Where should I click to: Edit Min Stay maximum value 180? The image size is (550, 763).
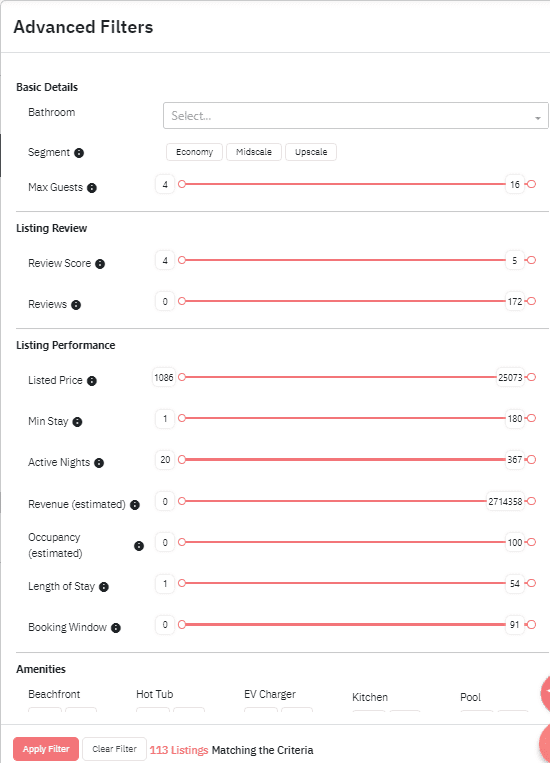click(514, 418)
